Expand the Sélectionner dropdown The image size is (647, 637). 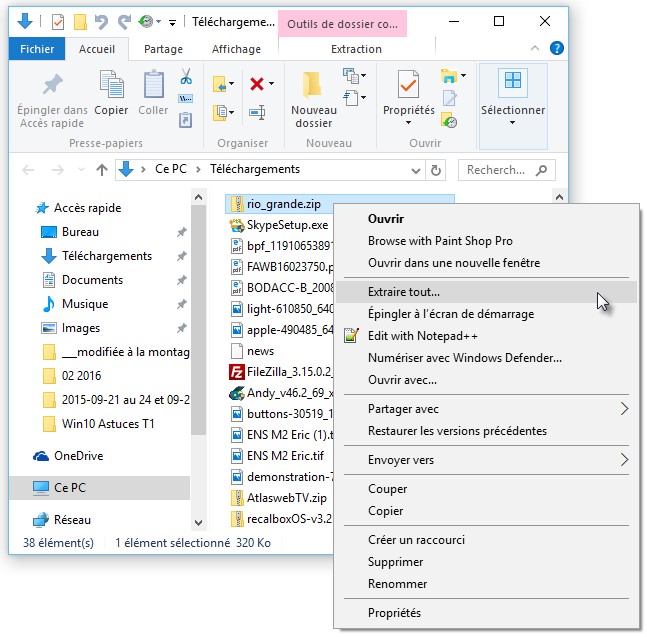click(x=512, y=100)
